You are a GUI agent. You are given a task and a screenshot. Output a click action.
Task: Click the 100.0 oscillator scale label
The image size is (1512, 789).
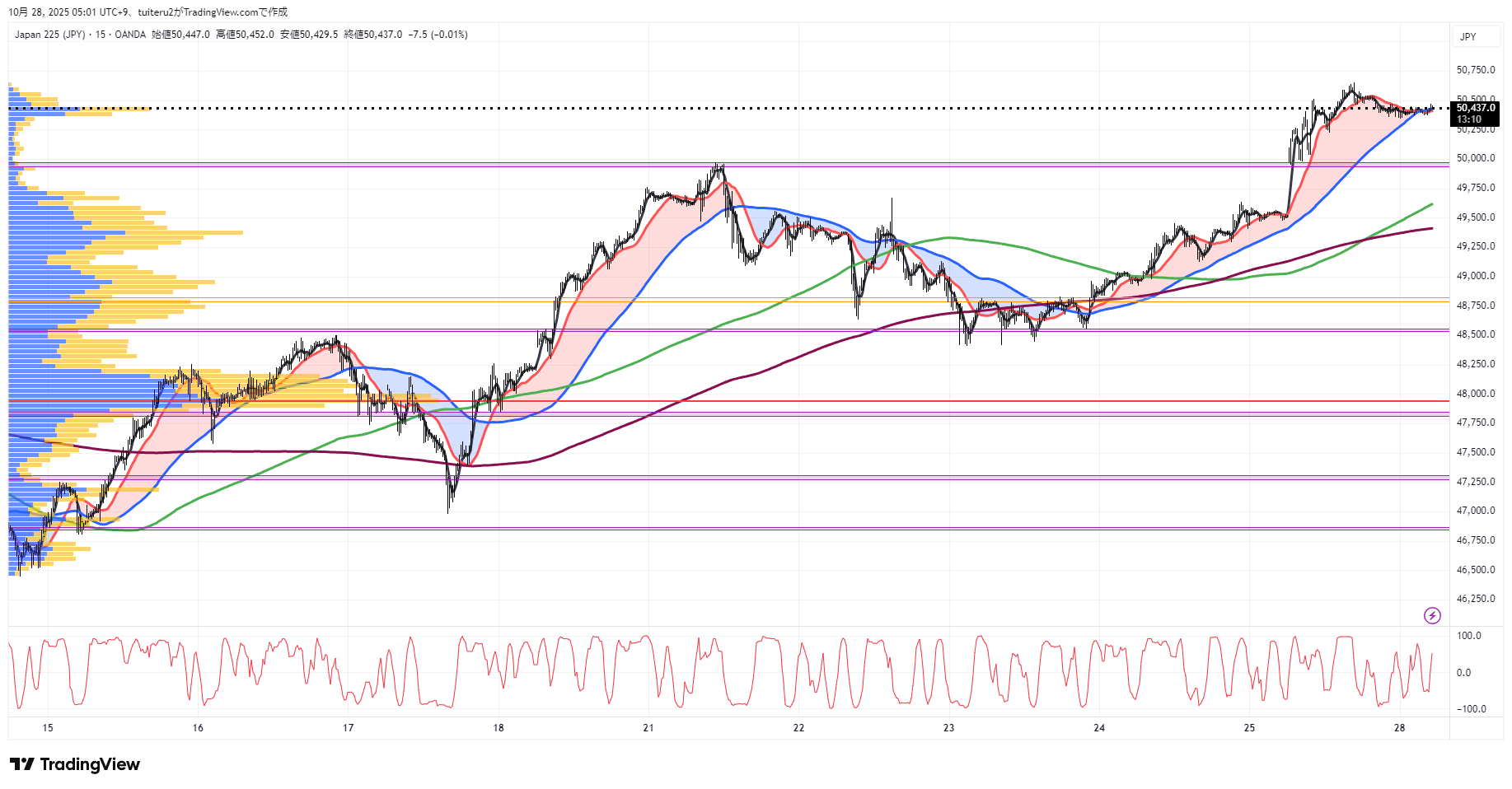tap(1468, 636)
